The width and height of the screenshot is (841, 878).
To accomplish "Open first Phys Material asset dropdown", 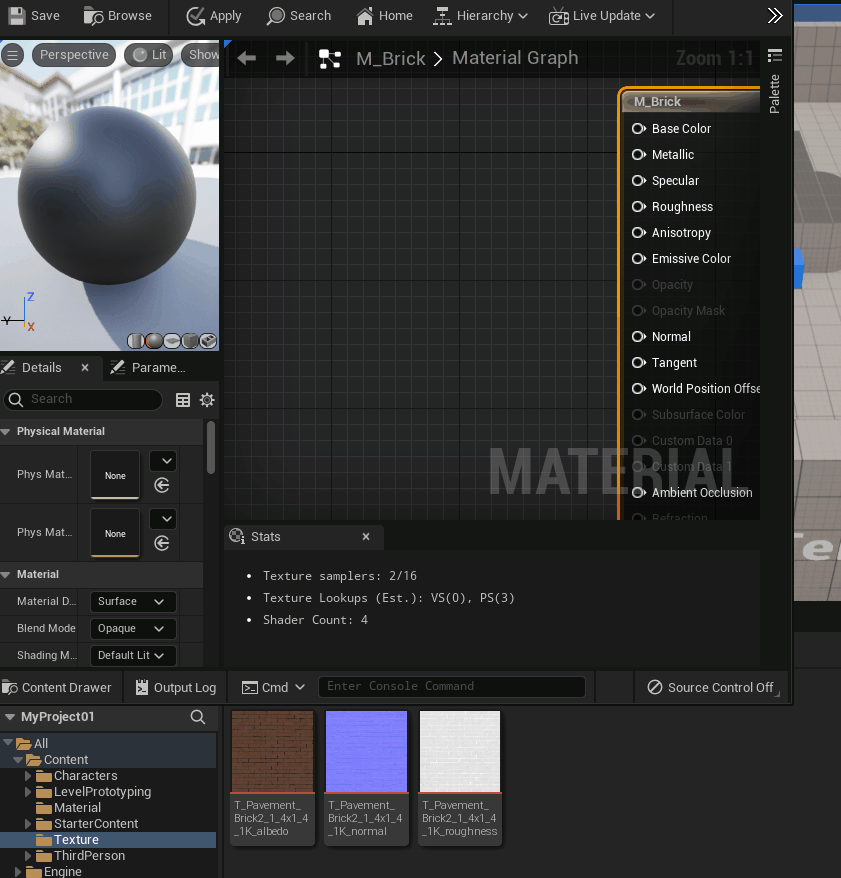I will (x=163, y=461).
